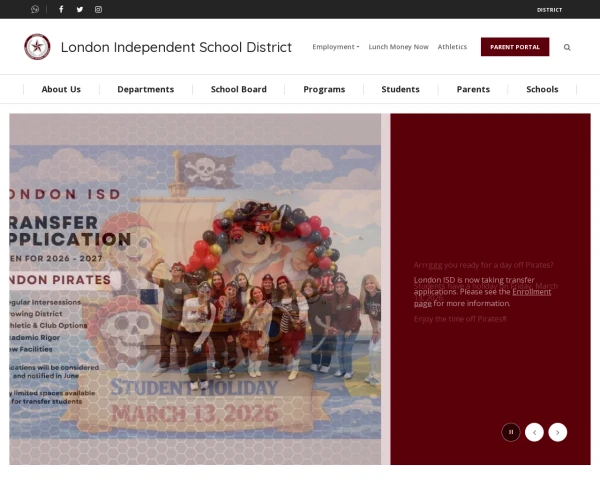This screenshot has width=600, height=480.
Task: Expand the Employment dropdown
Action: point(335,47)
